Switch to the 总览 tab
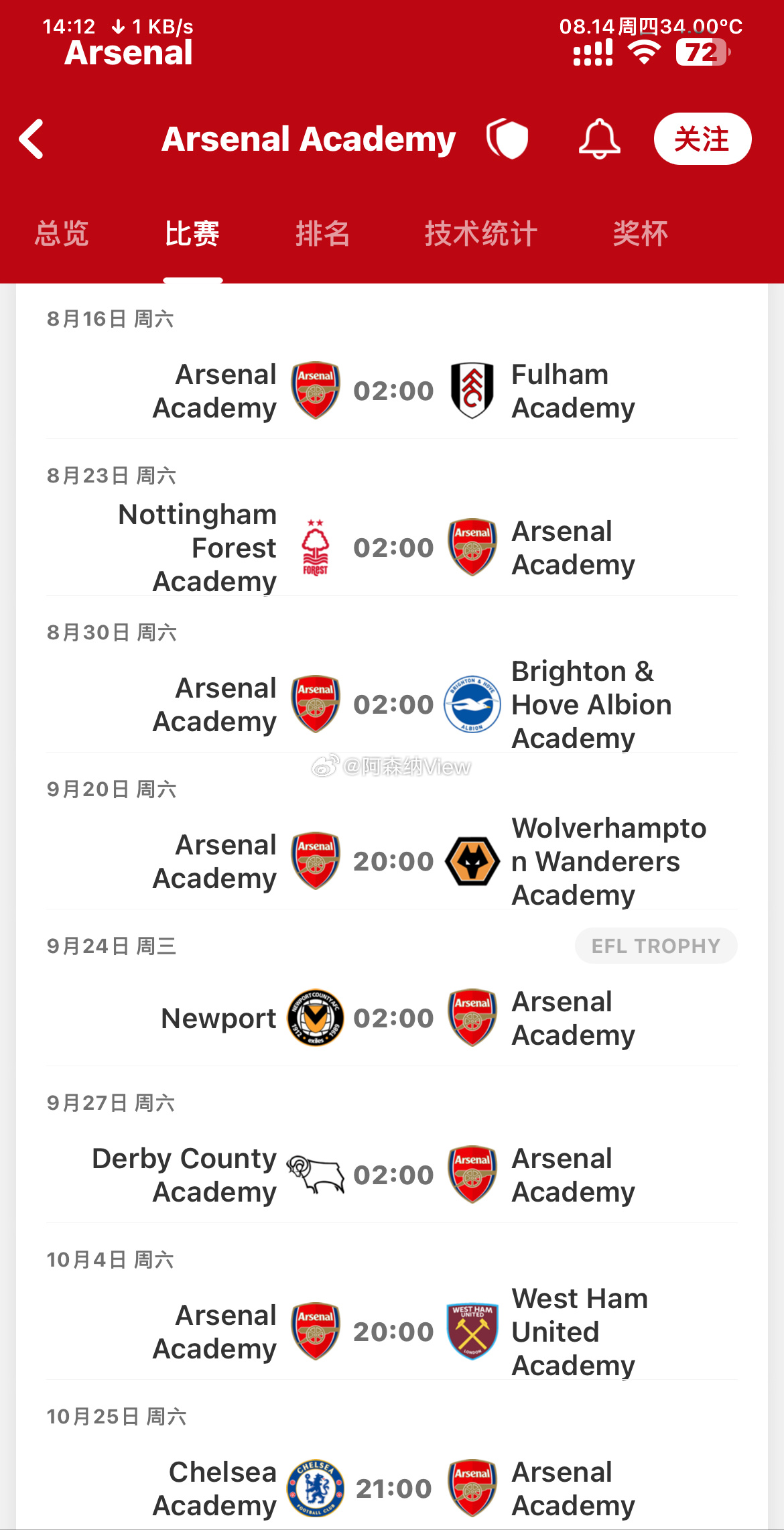The height and width of the screenshot is (1530, 784). [x=62, y=233]
